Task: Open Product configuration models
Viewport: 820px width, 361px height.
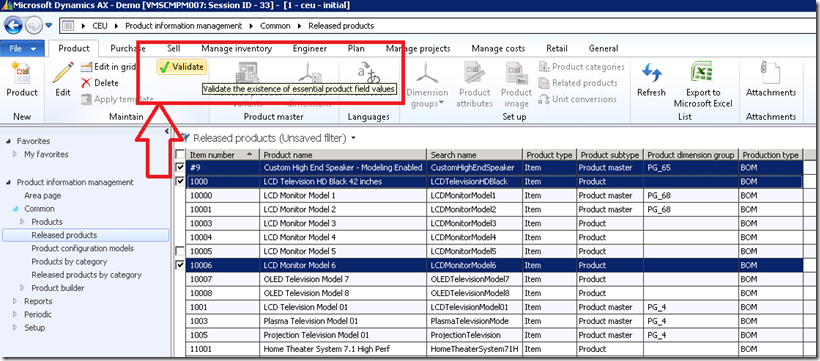Action: (83, 248)
